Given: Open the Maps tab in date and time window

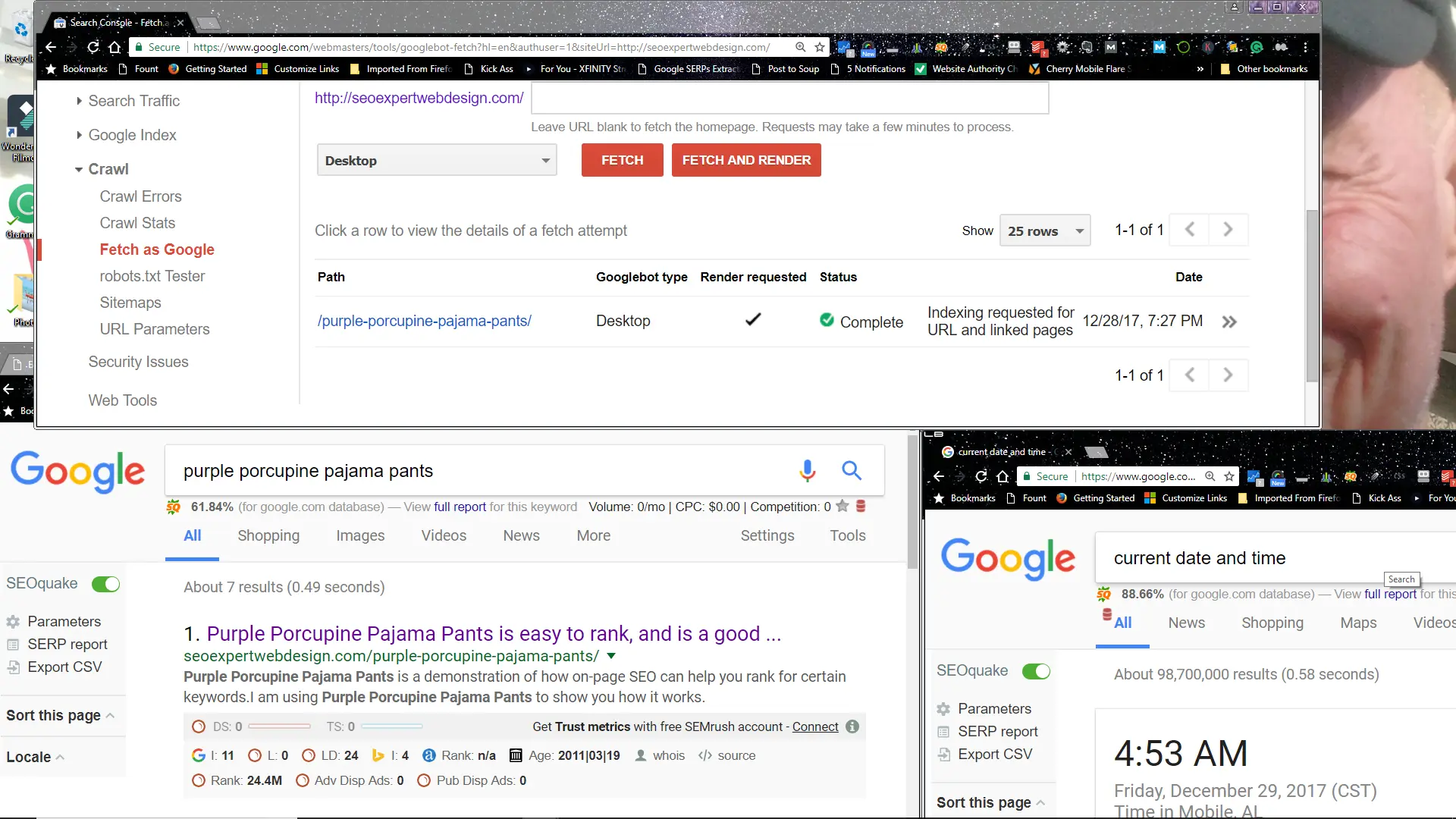Looking at the screenshot, I should [1358, 623].
